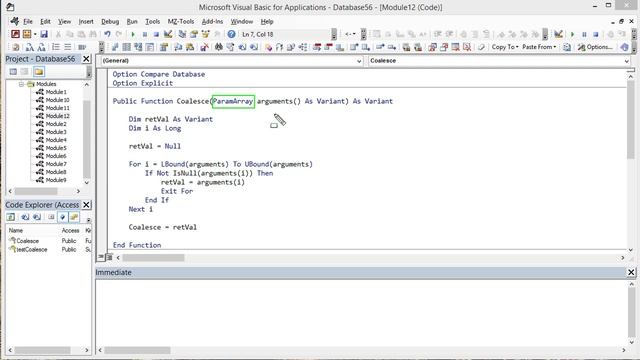Toggle the highlighted blue icon in Code Explorer

(x=62, y=217)
